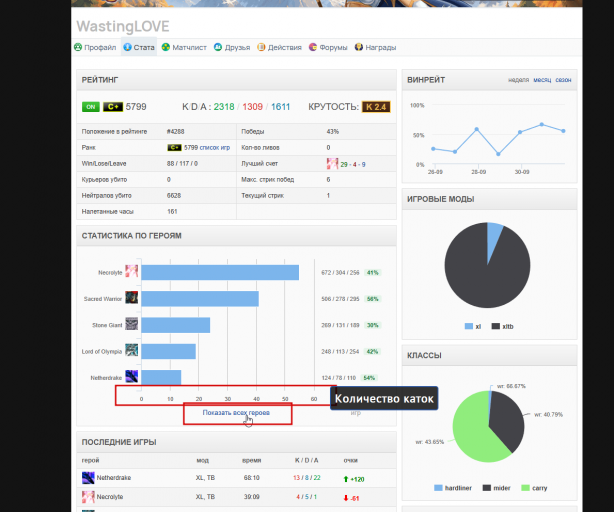Click the Награды awards icon
This screenshot has width=614, height=512.
click(x=358, y=47)
